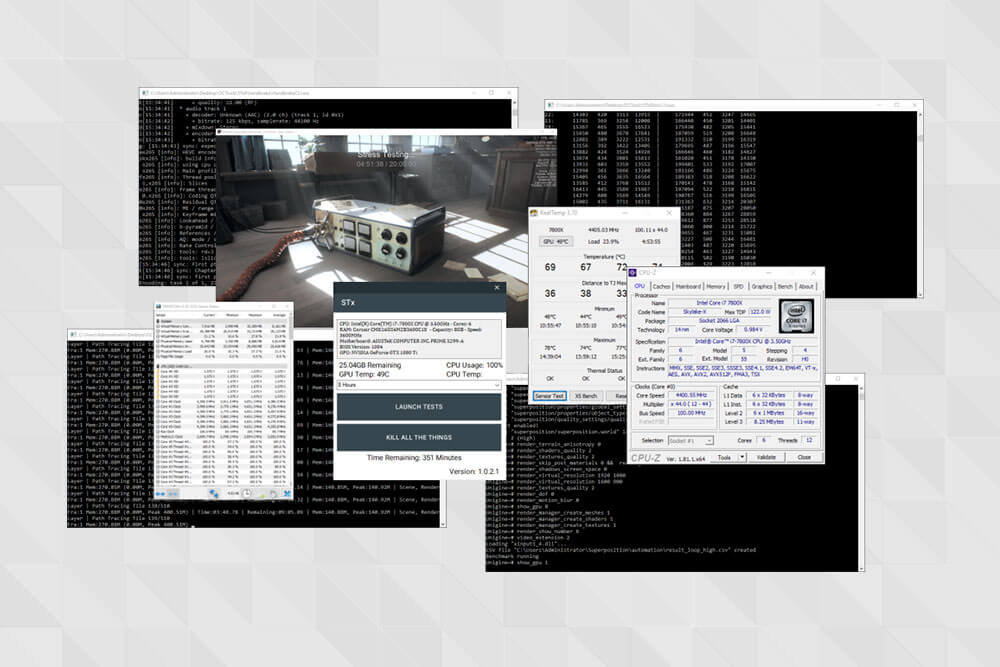1000x667 pixels.
Task: Click the XS Bench button in RealTemp
Action: (x=586, y=396)
